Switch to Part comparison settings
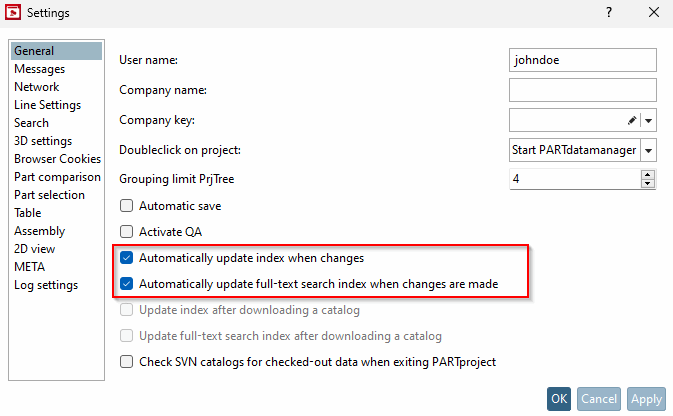This screenshot has height=416, width=673. pyautogui.click(x=57, y=177)
